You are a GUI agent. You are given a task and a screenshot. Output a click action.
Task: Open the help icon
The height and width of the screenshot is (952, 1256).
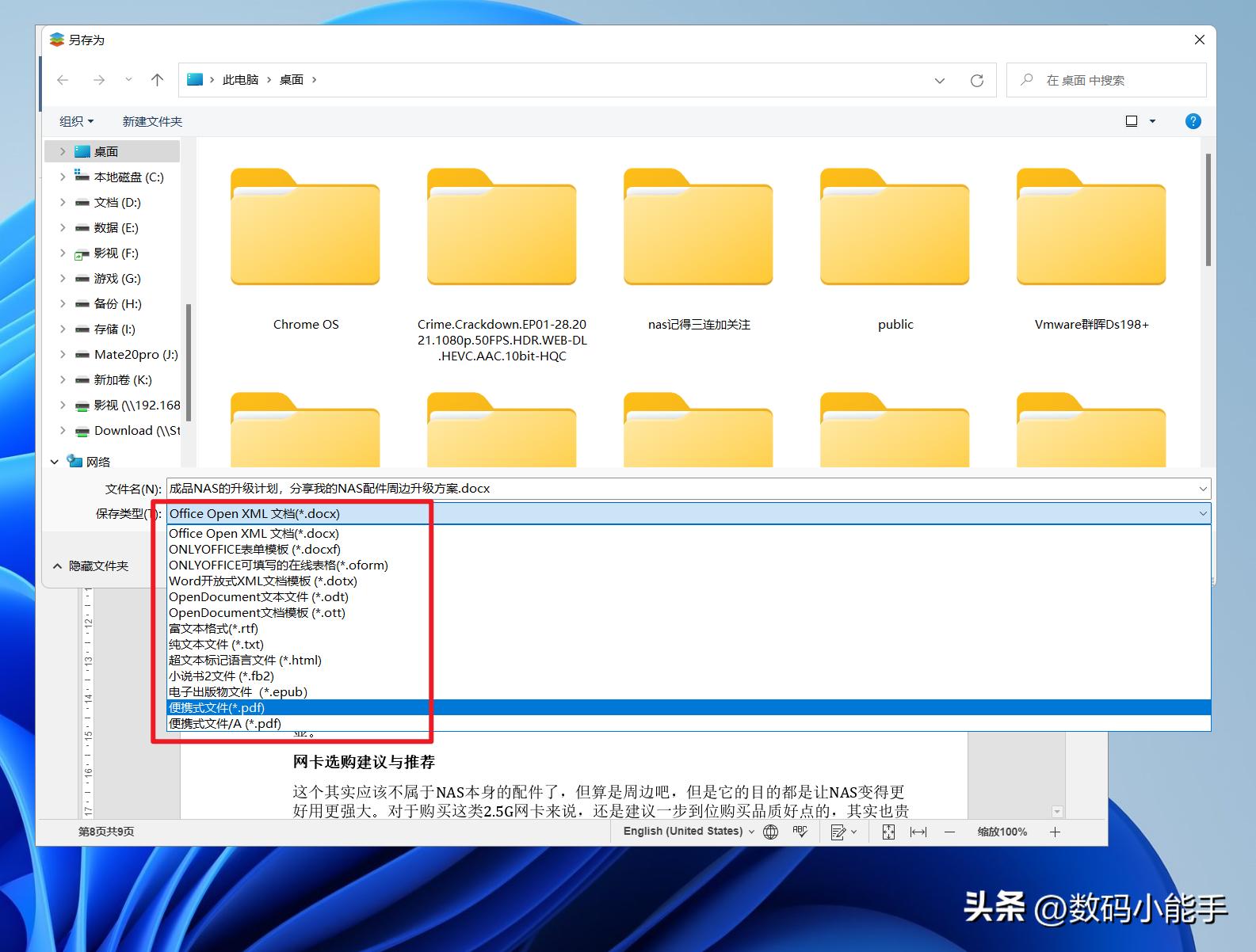point(1193,121)
